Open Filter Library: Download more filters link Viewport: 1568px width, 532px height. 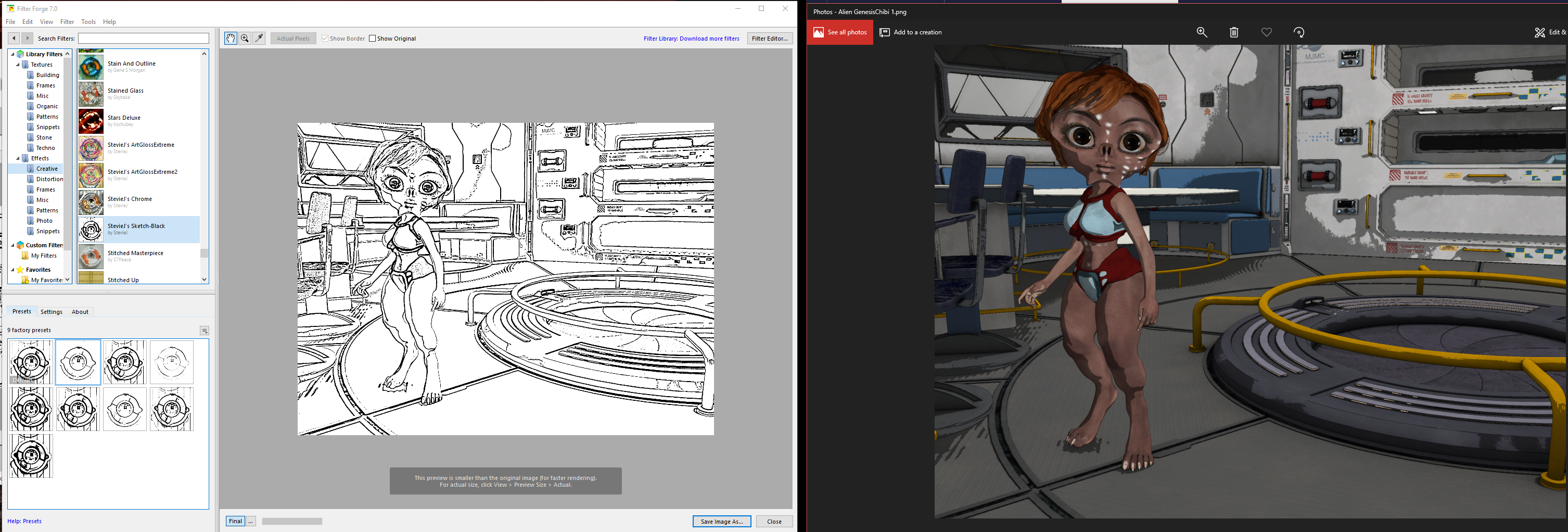[692, 39]
